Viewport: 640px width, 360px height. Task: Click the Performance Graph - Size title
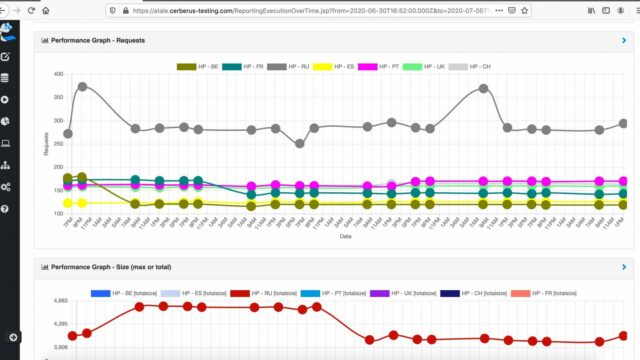tap(111, 267)
